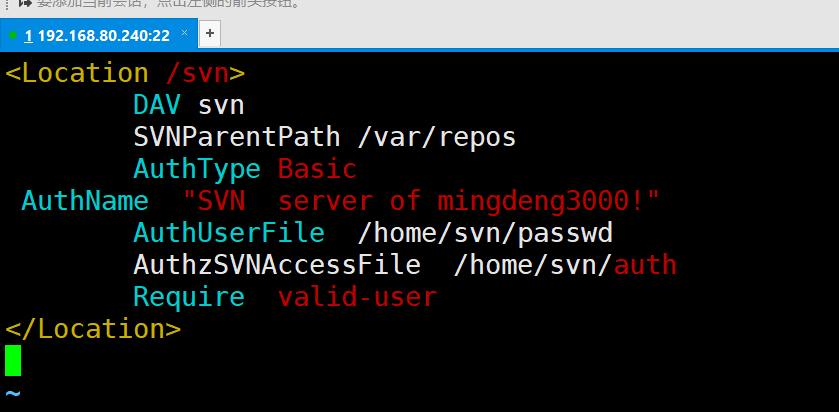Click the AuthName directive keyword
839x412 pixels.
(x=85, y=201)
